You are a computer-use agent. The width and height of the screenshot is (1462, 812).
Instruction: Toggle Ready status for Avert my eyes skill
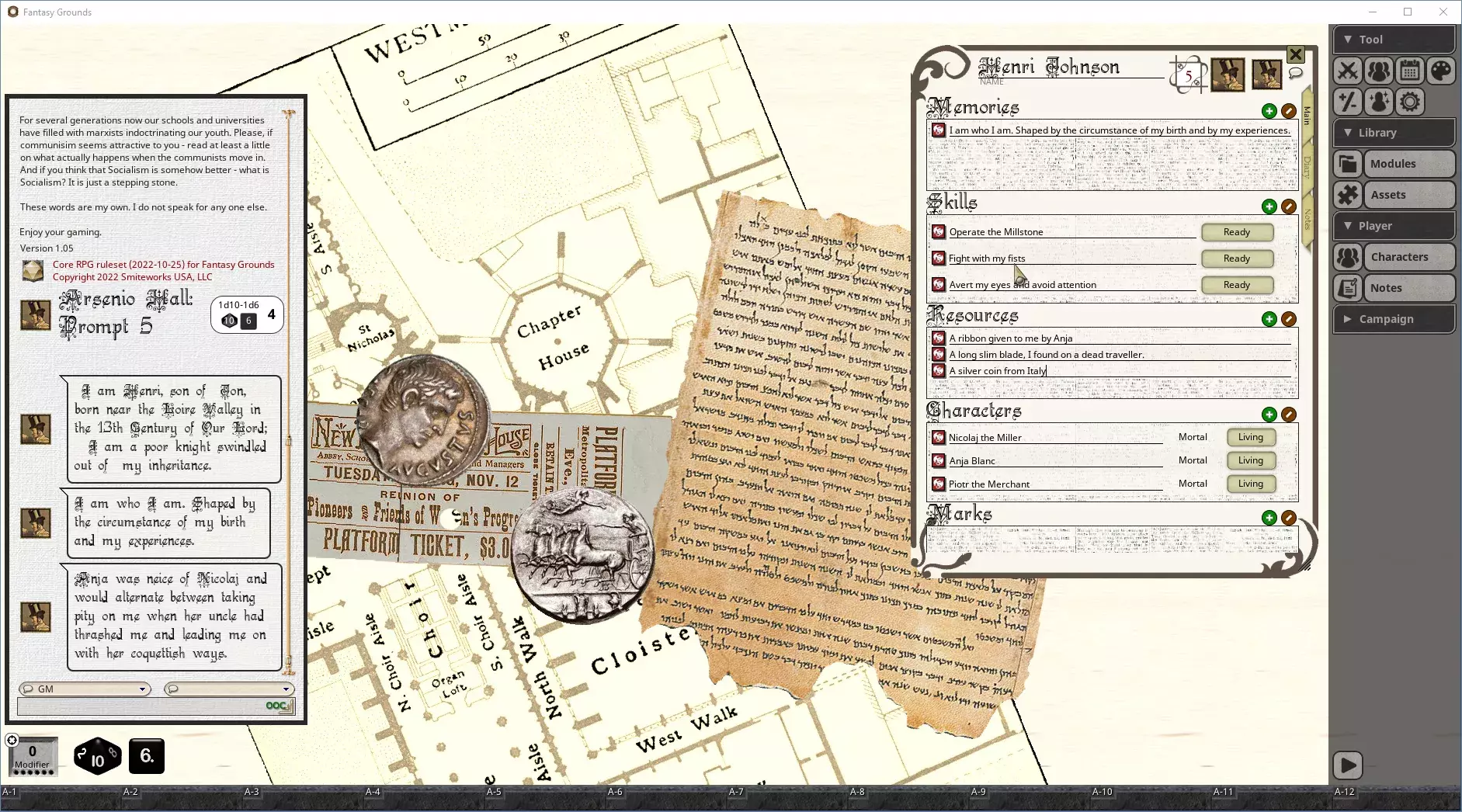pyautogui.click(x=1237, y=285)
